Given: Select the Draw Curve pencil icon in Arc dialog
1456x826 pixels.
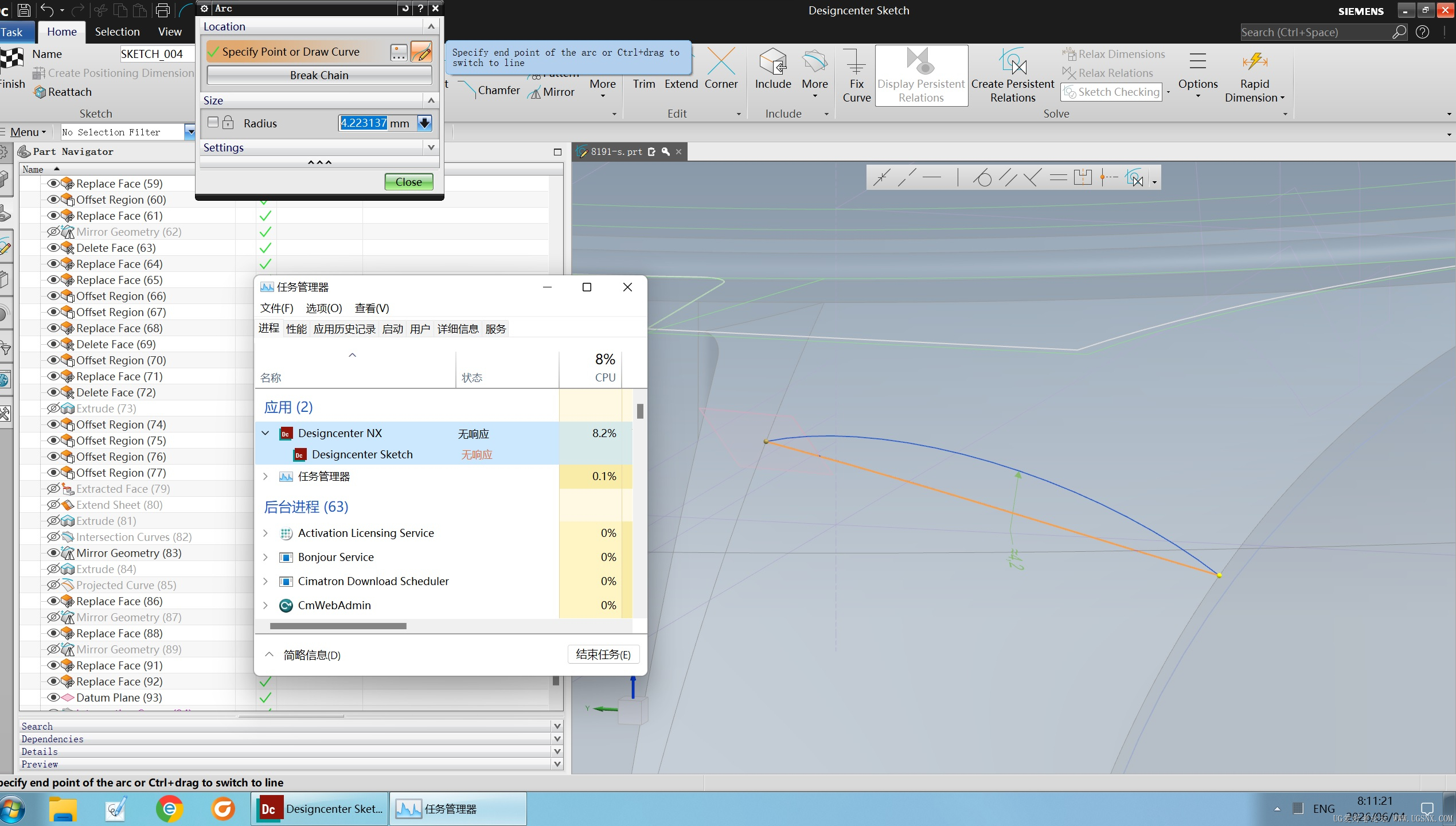Looking at the screenshot, I should [x=421, y=52].
